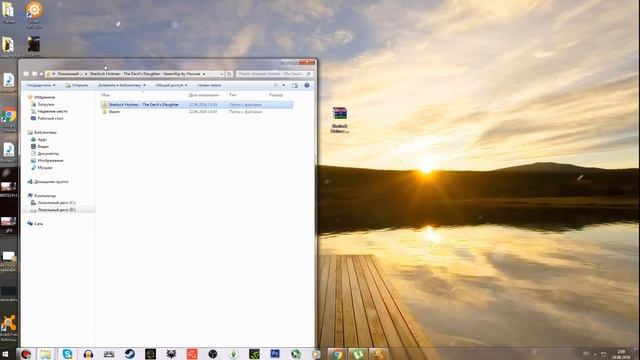This screenshot has height=360, width=640.
Task: Open the address bar history dropdown
Action: coord(222,74)
